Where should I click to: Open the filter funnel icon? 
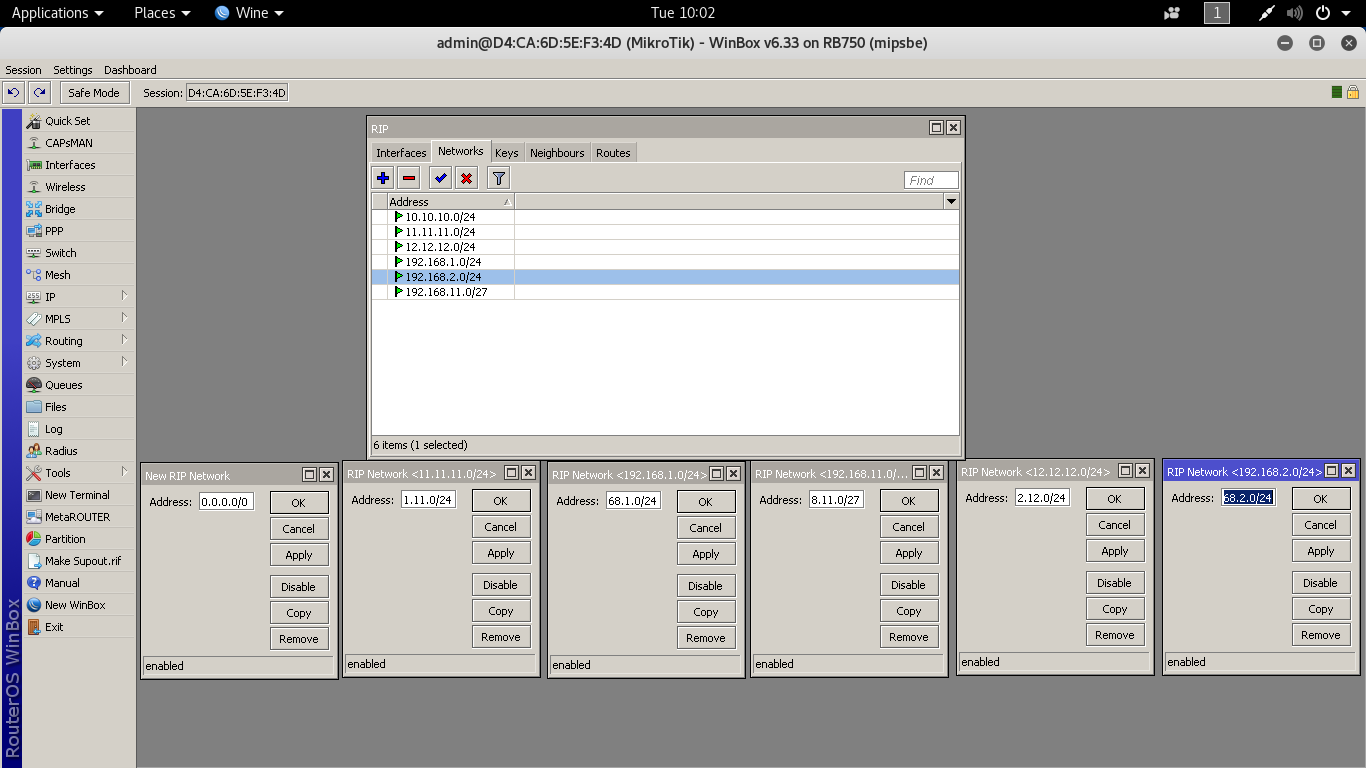tap(497, 177)
